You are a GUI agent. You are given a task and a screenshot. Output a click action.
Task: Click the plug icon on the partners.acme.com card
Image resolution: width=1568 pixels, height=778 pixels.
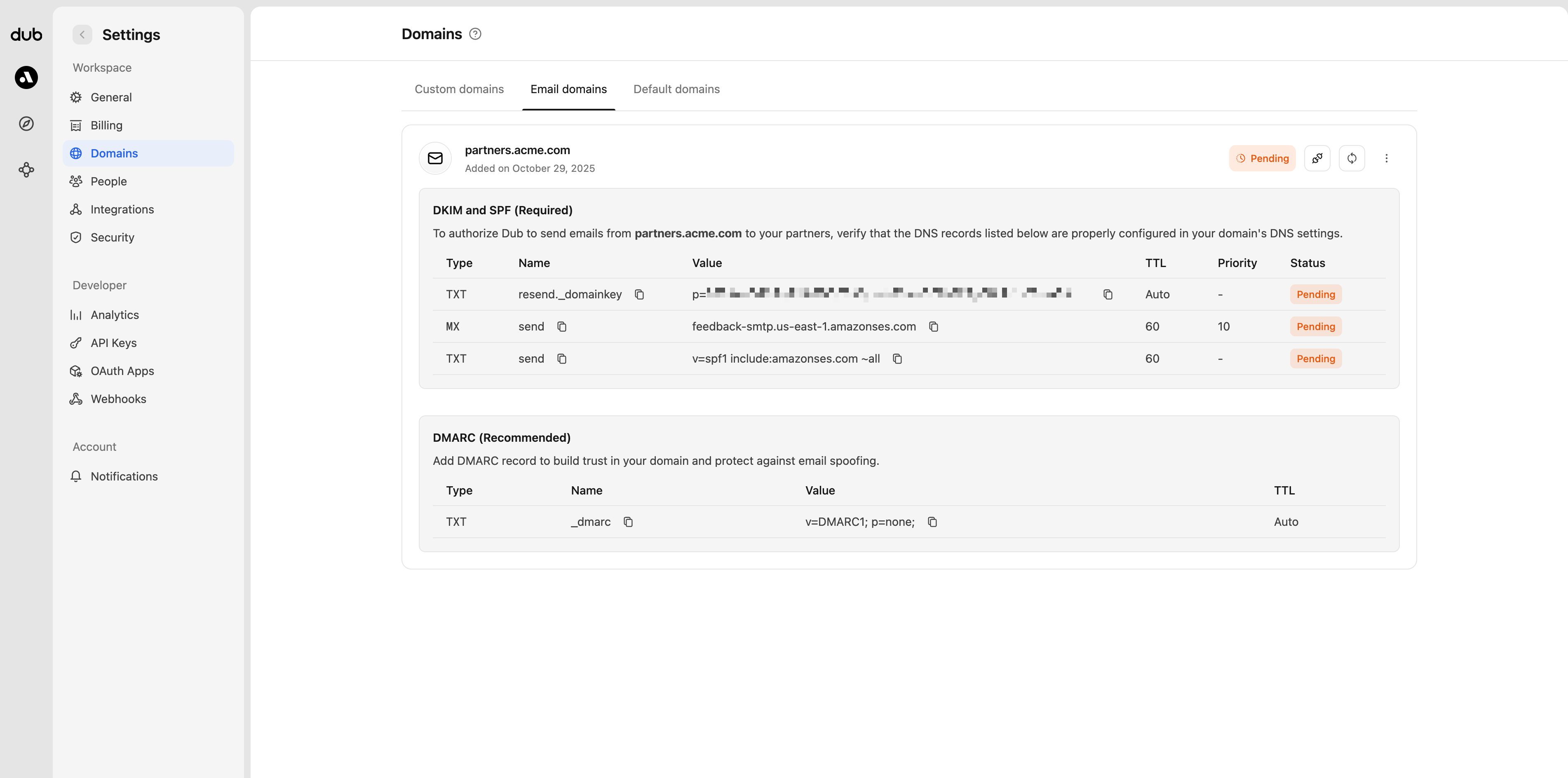1317,158
